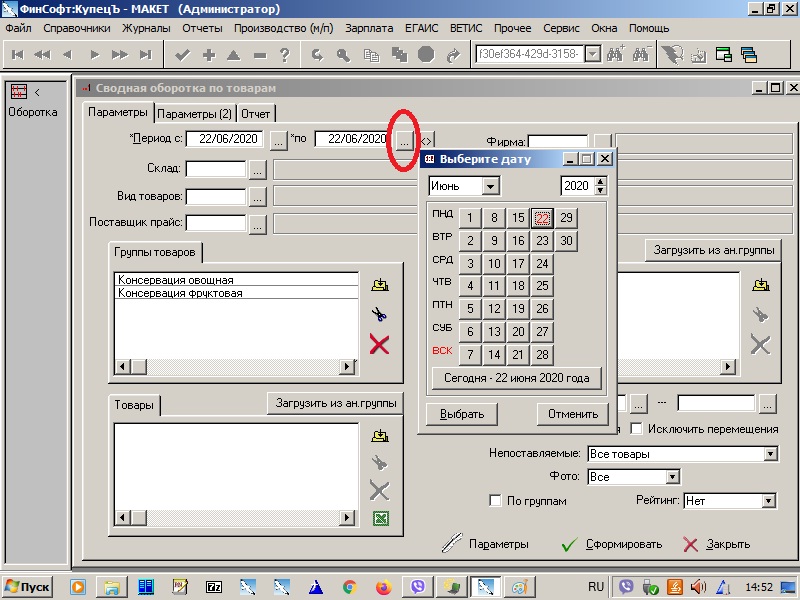This screenshot has height=600, width=800.
Task: Click the yellow add icon beside Группы товаров list
Action: pos(380,285)
